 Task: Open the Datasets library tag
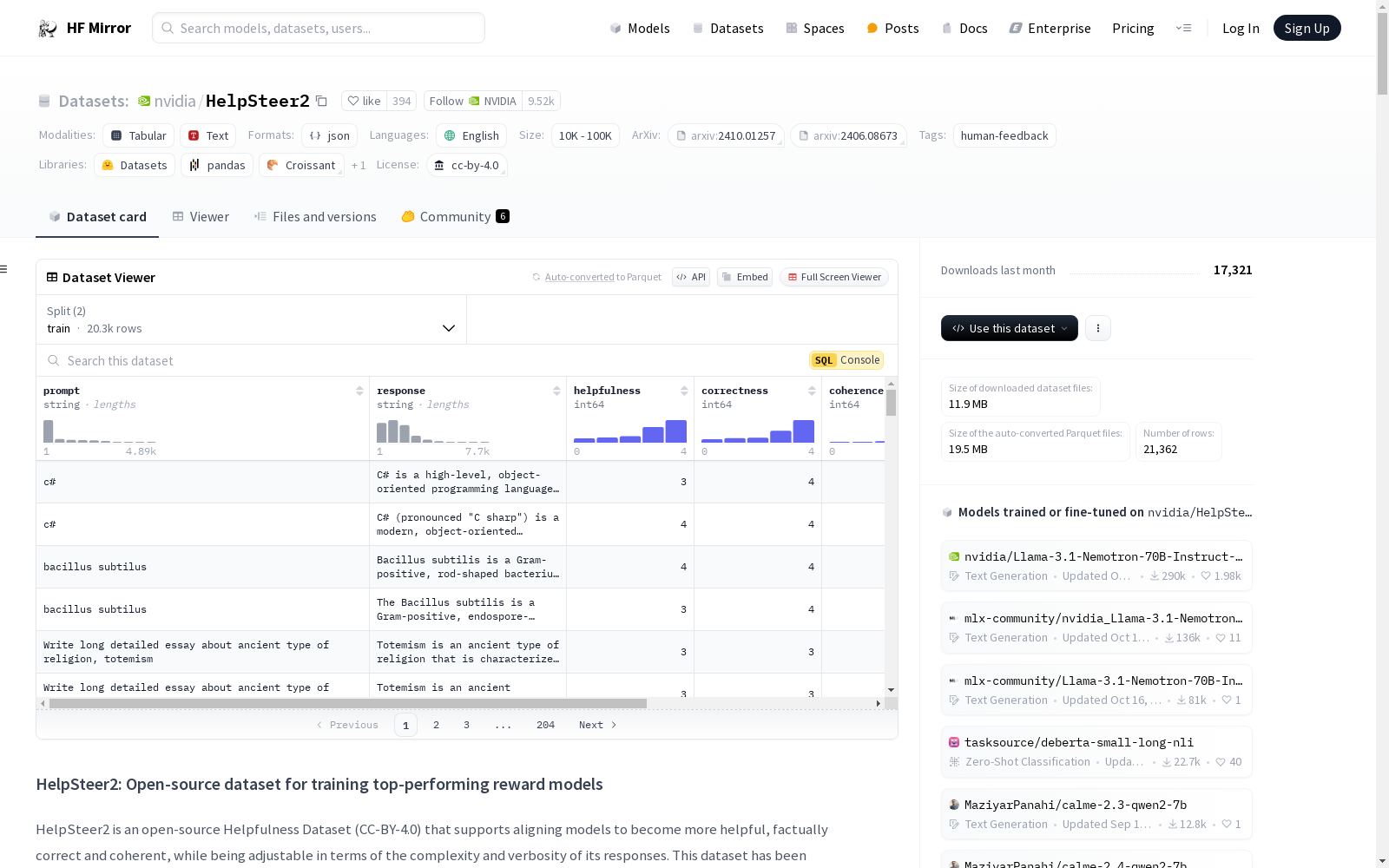pos(135,165)
